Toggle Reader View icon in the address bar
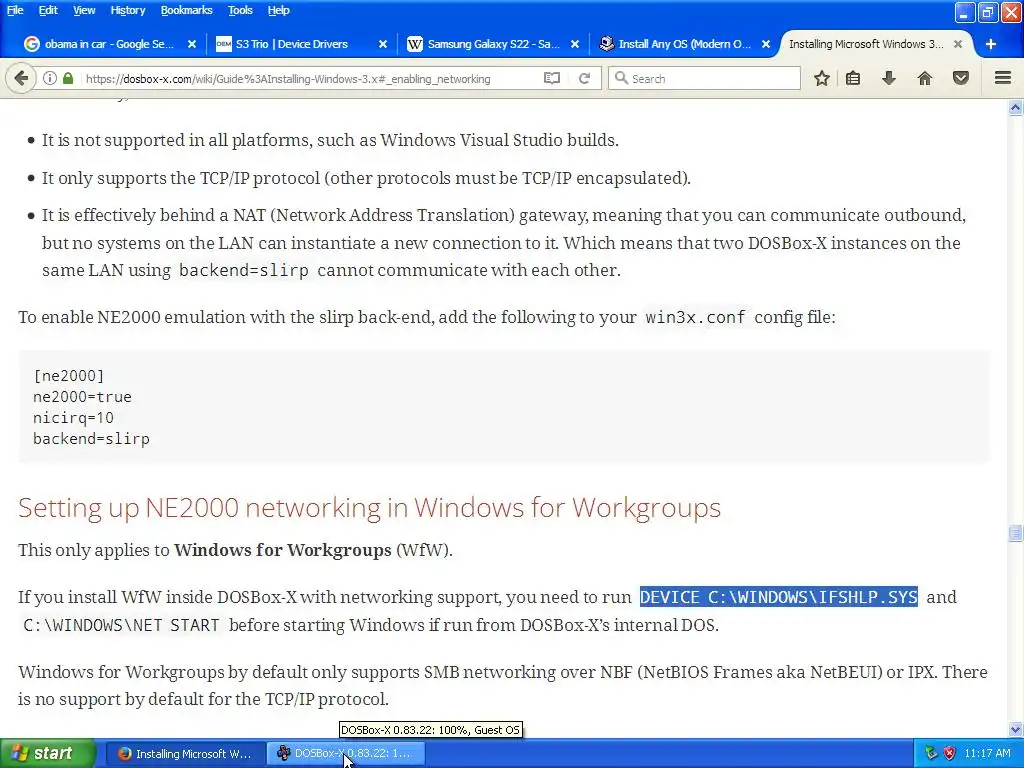Screen dimensions: 1024x768 point(552,78)
